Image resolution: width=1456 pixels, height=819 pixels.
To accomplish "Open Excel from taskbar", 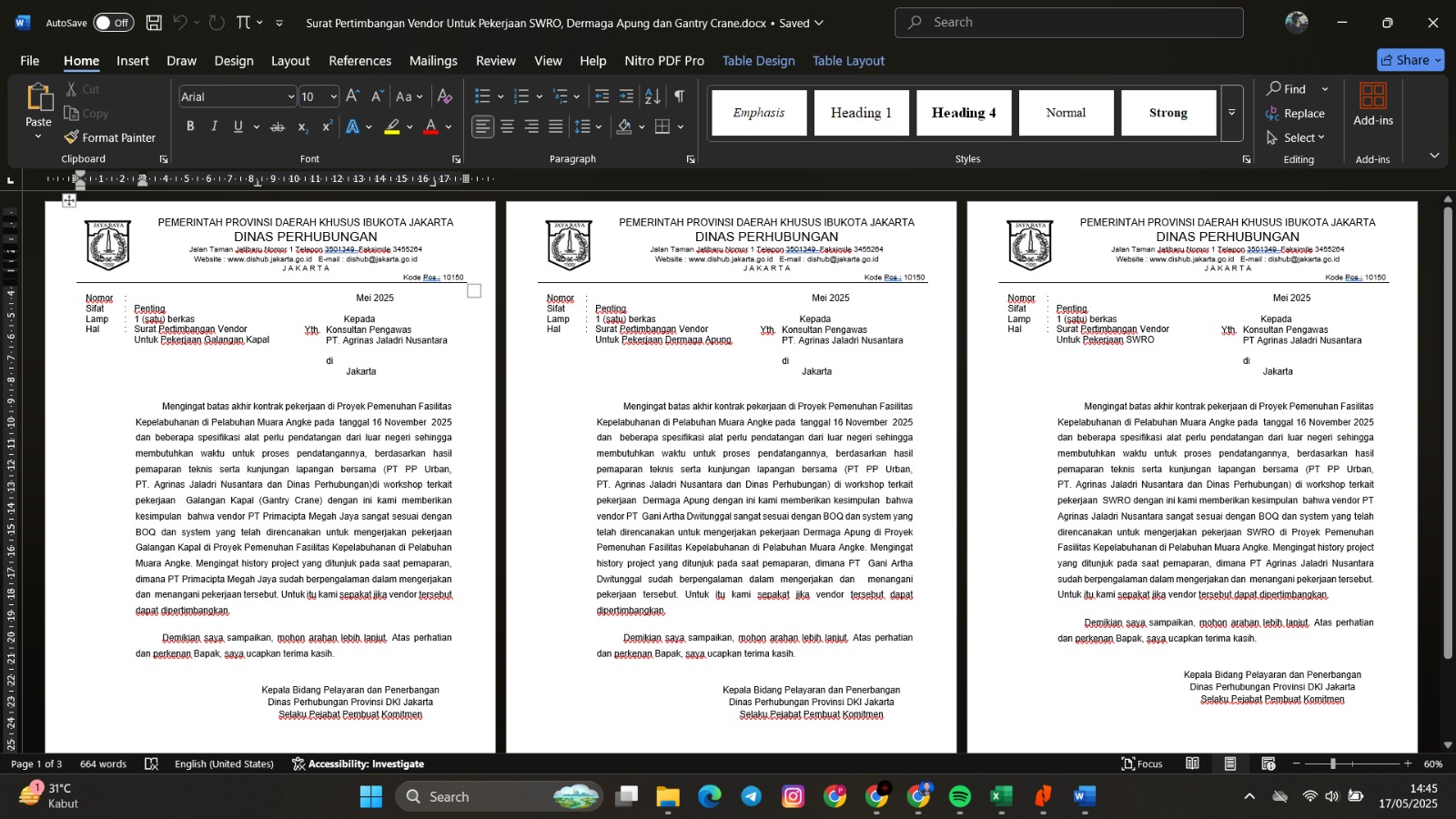I will 1001,796.
